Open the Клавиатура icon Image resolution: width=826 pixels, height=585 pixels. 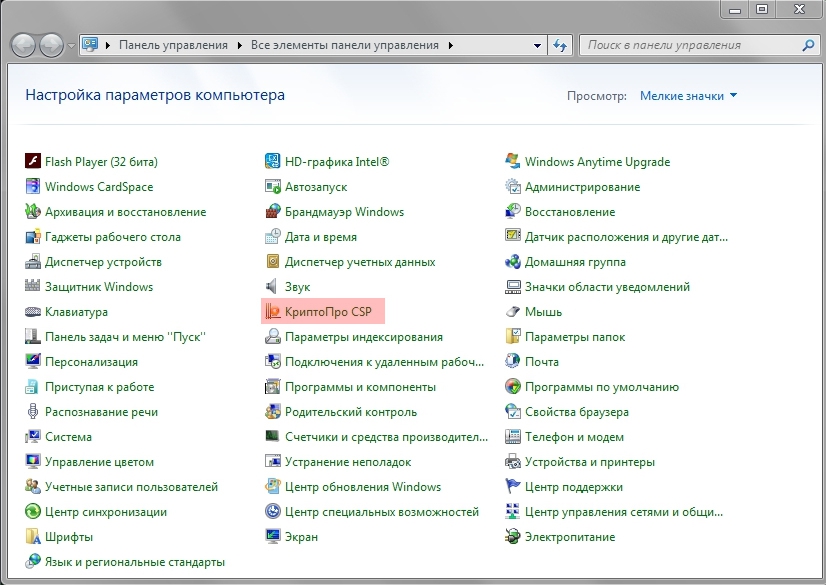point(33,311)
